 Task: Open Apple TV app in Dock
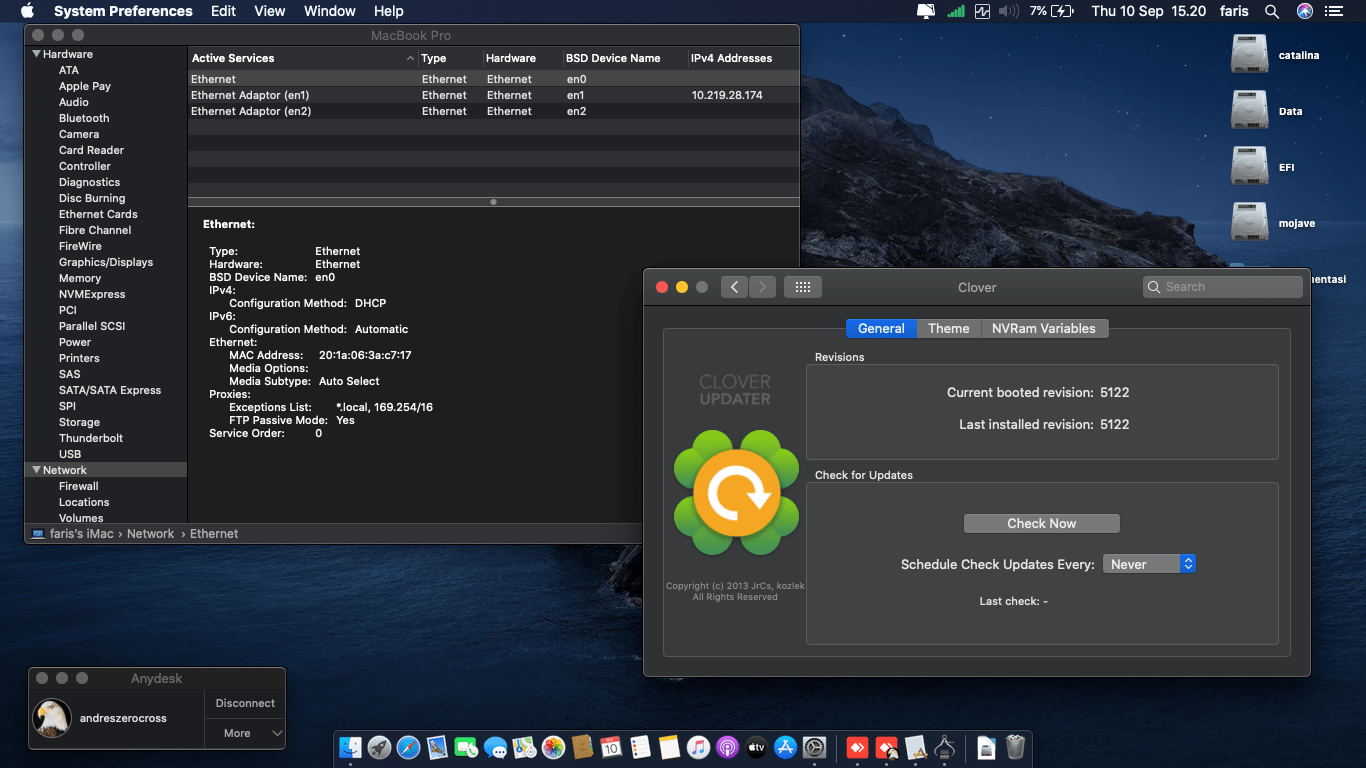(756, 747)
